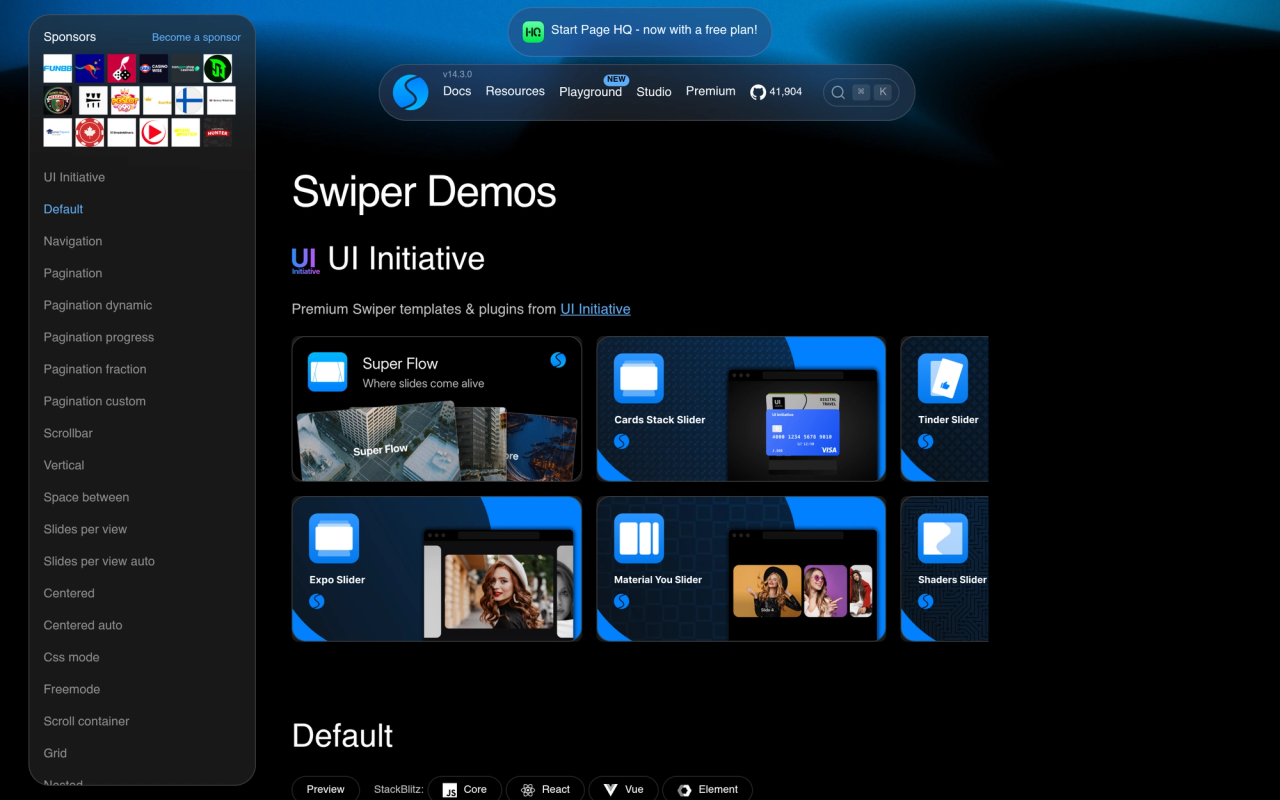Click the Preview button
Viewport: 1280px width, 800px height.
pyautogui.click(x=325, y=789)
